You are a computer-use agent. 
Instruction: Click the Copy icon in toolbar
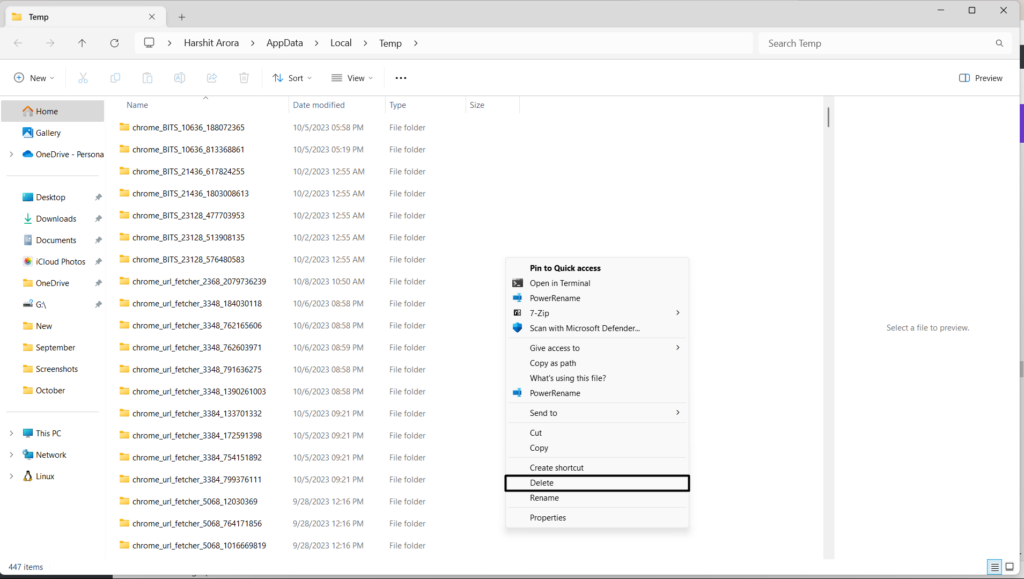(x=115, y=78)
